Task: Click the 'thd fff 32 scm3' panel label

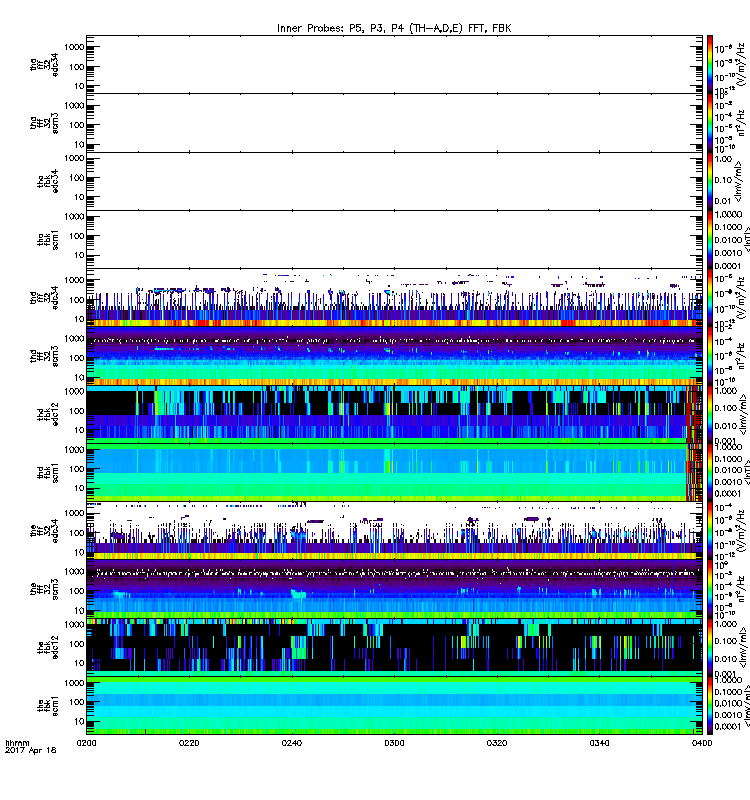Action: [44, 356]
